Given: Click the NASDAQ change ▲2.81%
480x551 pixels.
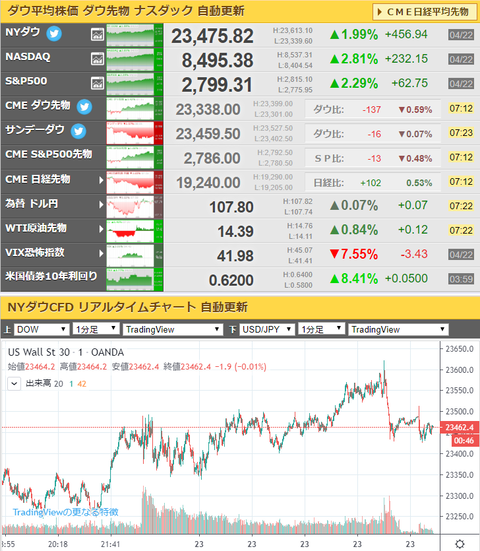Looking at the screenshot, I should click(354, 59).
